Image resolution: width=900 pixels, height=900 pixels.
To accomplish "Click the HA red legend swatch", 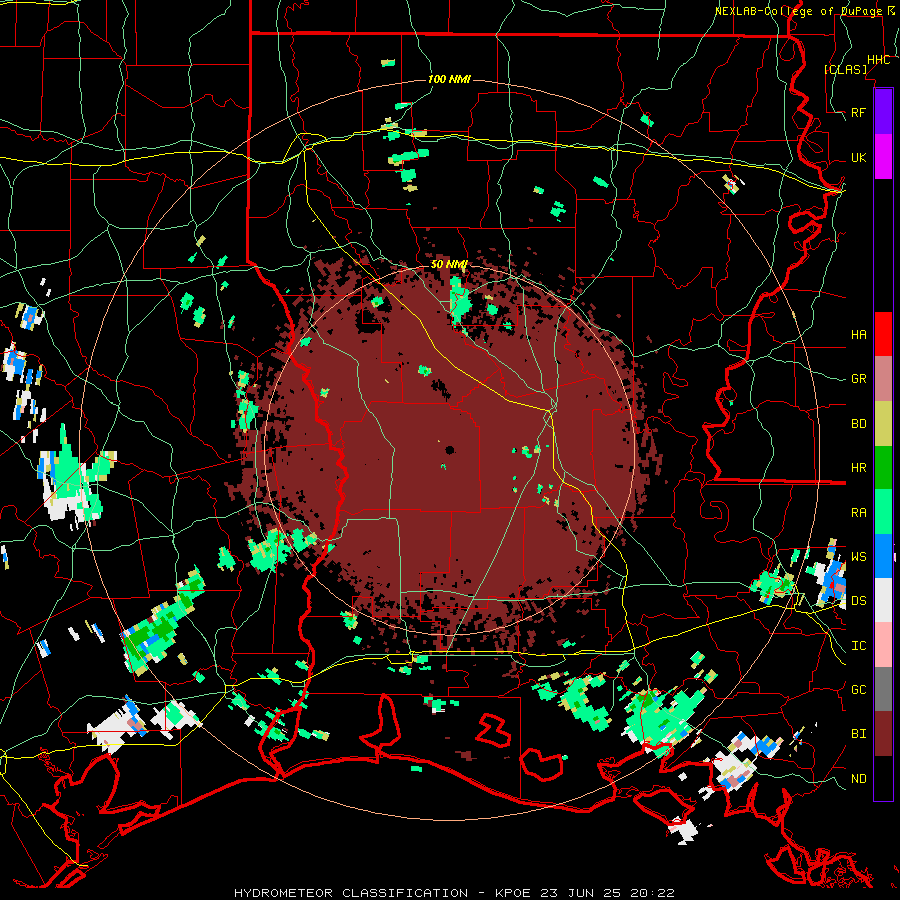I will click(883, 334).
